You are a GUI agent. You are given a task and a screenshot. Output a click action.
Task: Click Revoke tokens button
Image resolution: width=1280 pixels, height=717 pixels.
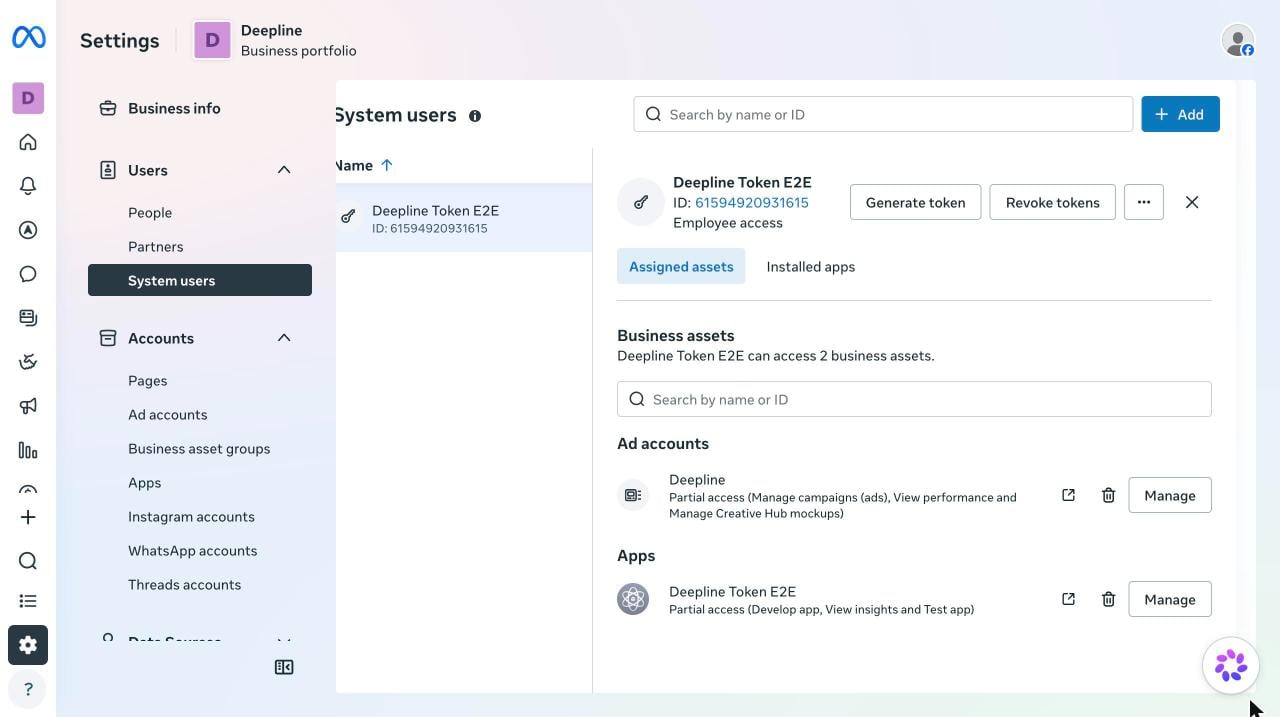point(1053,202)
